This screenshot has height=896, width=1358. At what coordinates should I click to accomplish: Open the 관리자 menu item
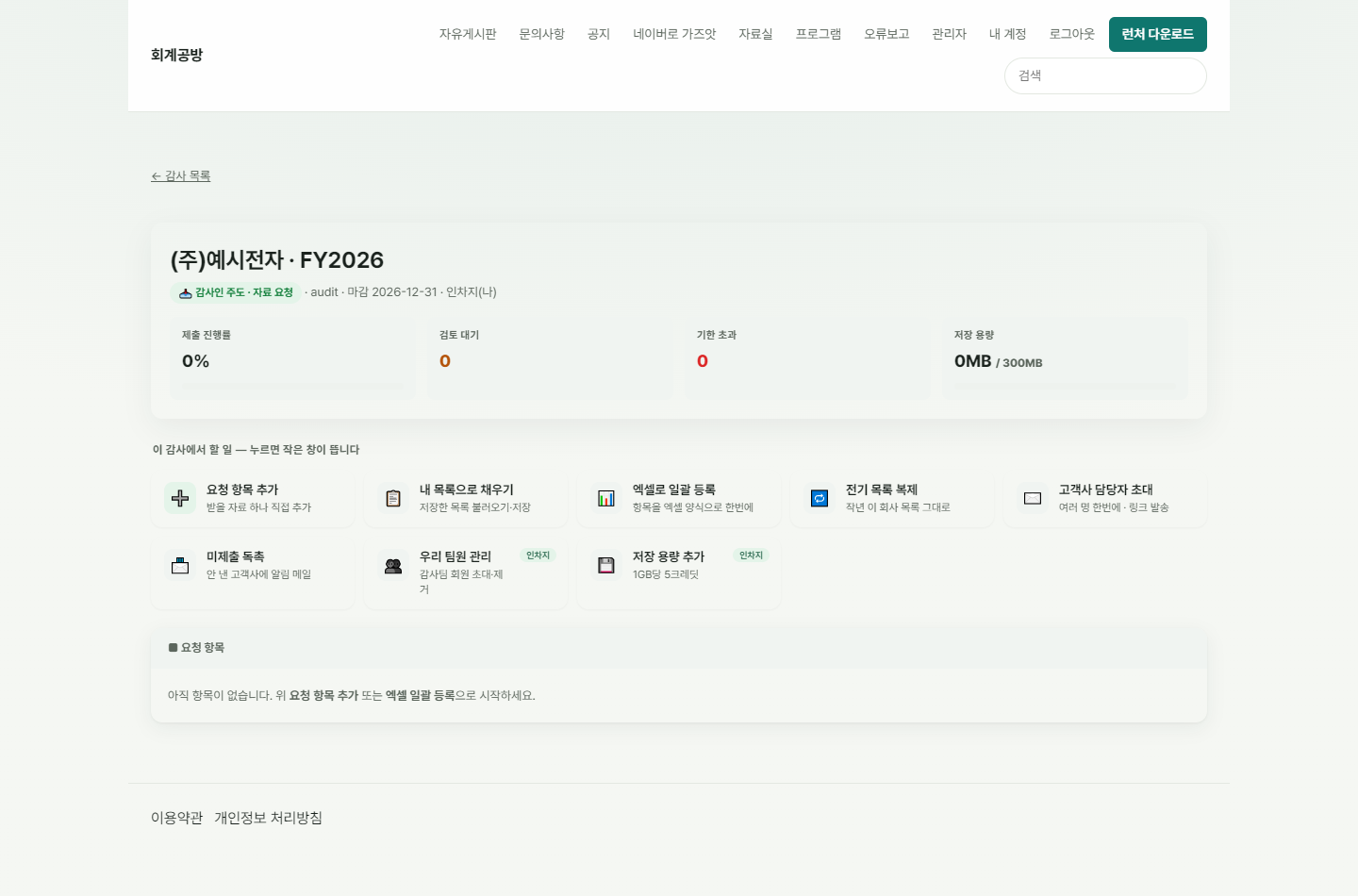950,34
